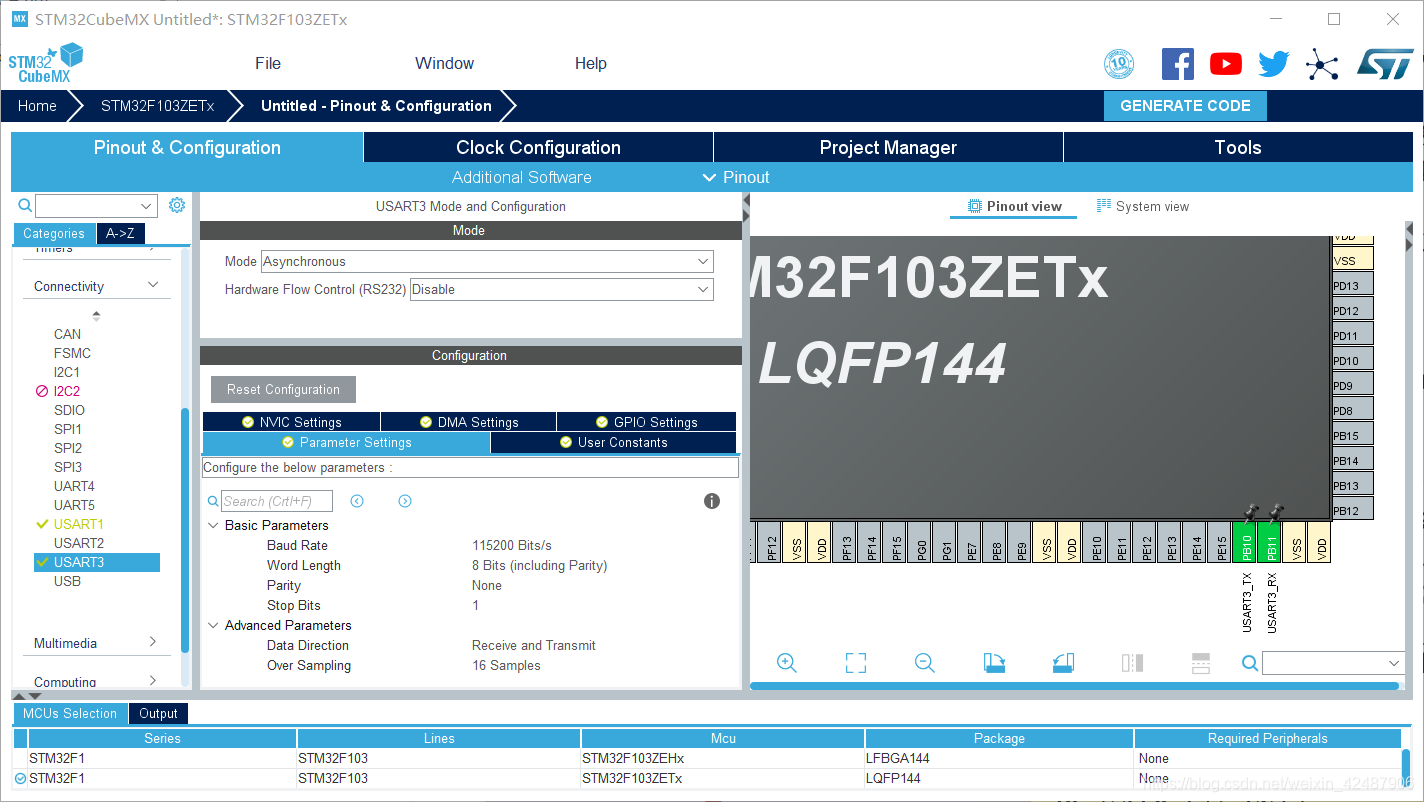Show parameter information icon
Screen dimensions: 1424x802
pos(712,501)
